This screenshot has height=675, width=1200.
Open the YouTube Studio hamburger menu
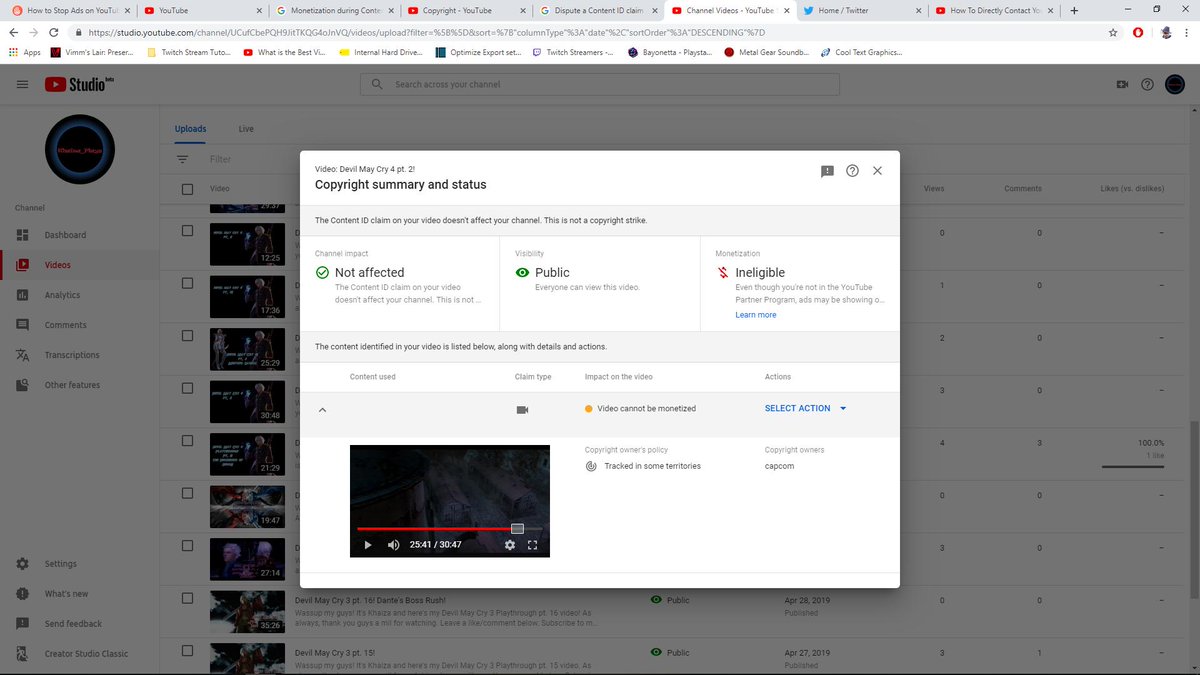point(22,85)
